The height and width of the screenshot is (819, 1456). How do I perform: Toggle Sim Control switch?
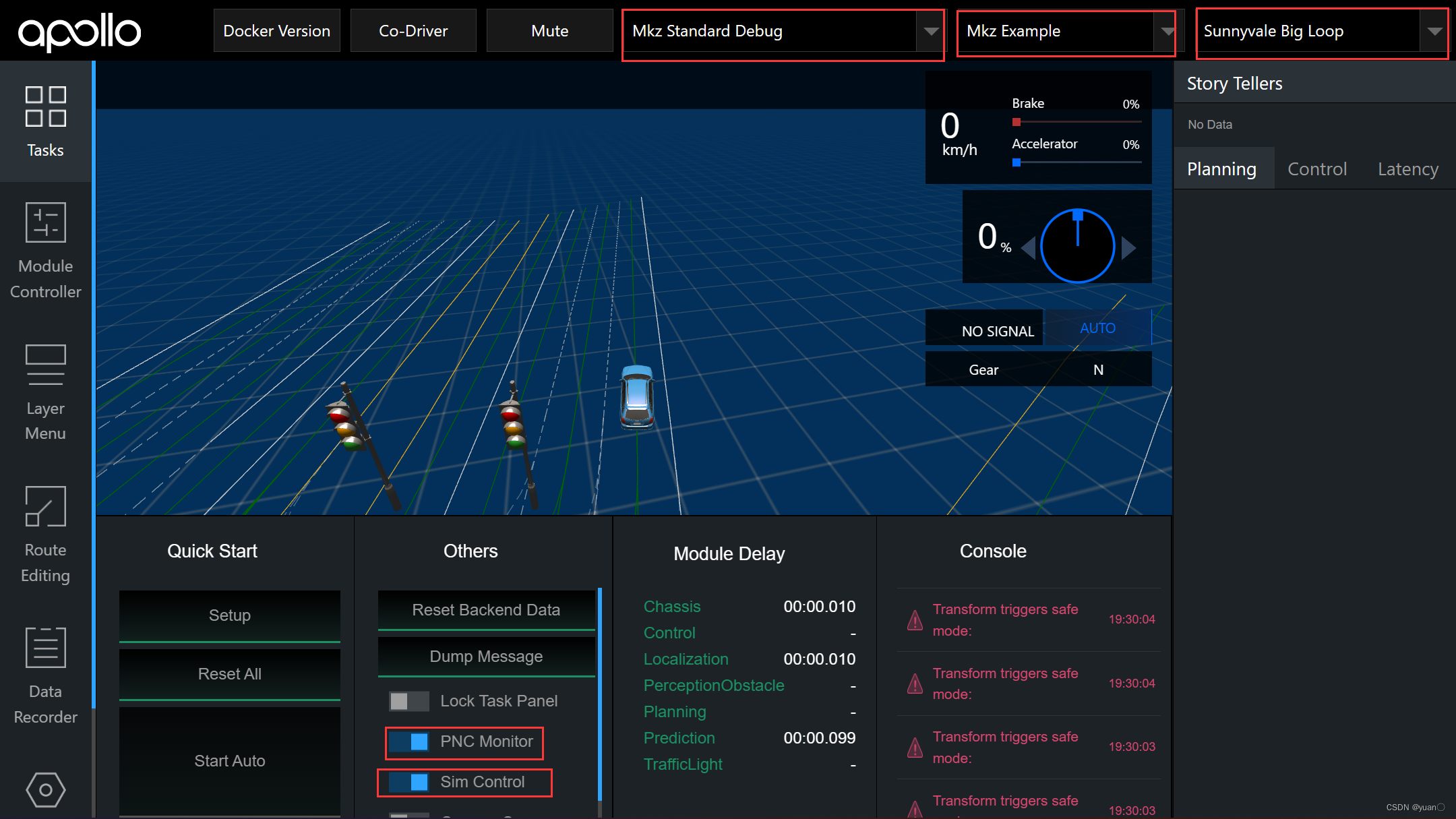tap(408, 782)
